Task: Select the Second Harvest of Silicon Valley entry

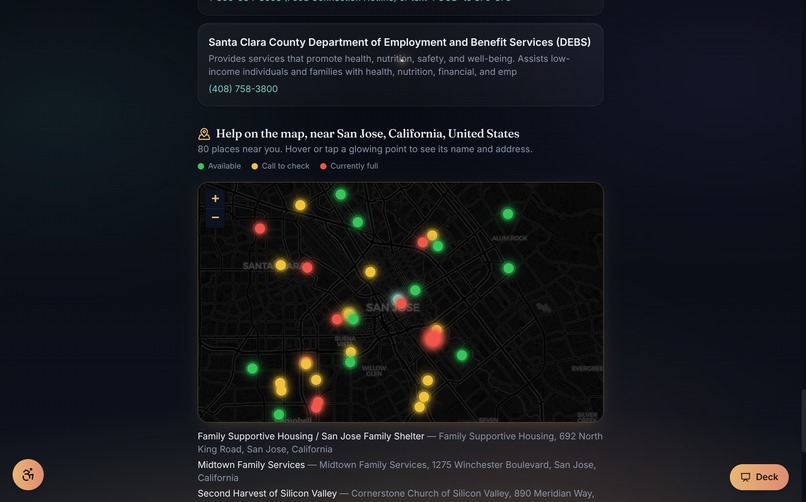Action: pos(396,494)
